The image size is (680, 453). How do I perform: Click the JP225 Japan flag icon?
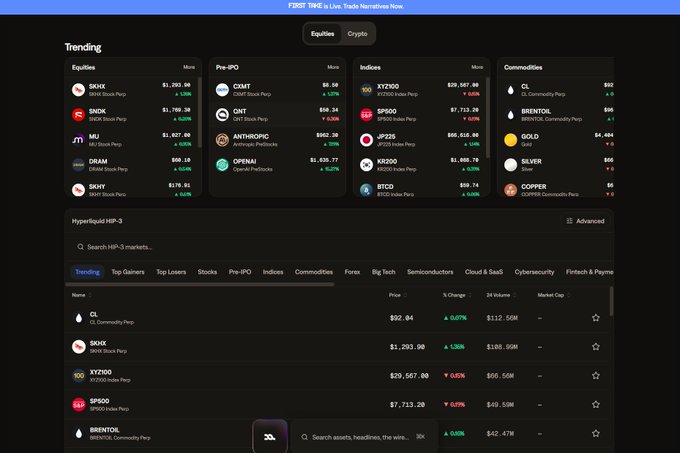click(x=366, y=140)
